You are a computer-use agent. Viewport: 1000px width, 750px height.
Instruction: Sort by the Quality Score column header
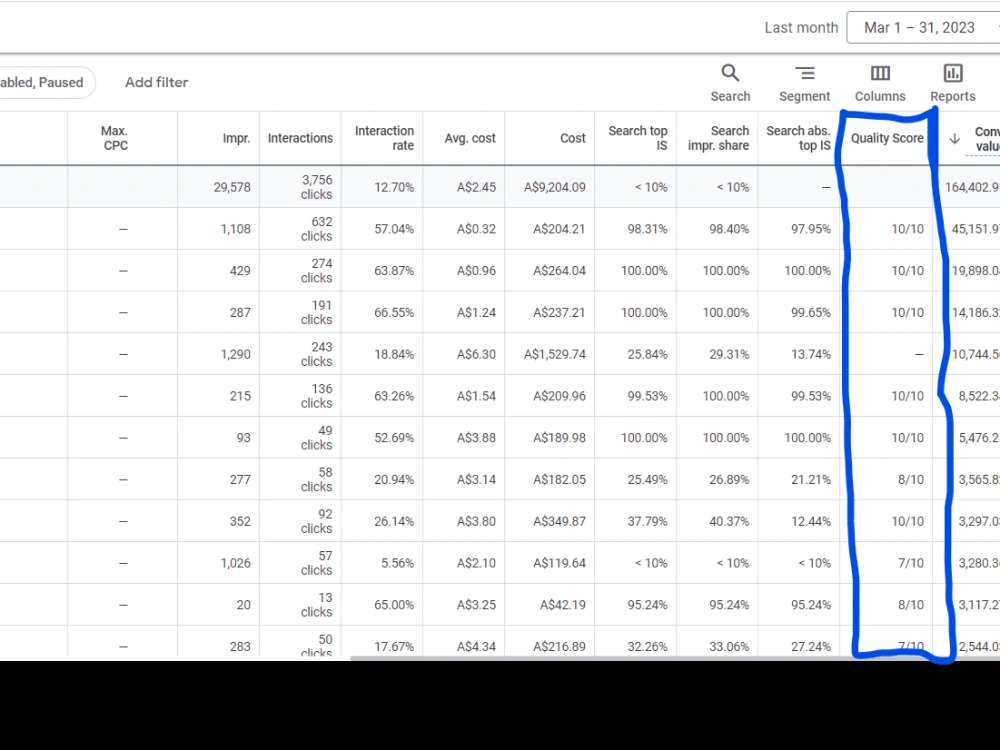(x=887, y=138)
